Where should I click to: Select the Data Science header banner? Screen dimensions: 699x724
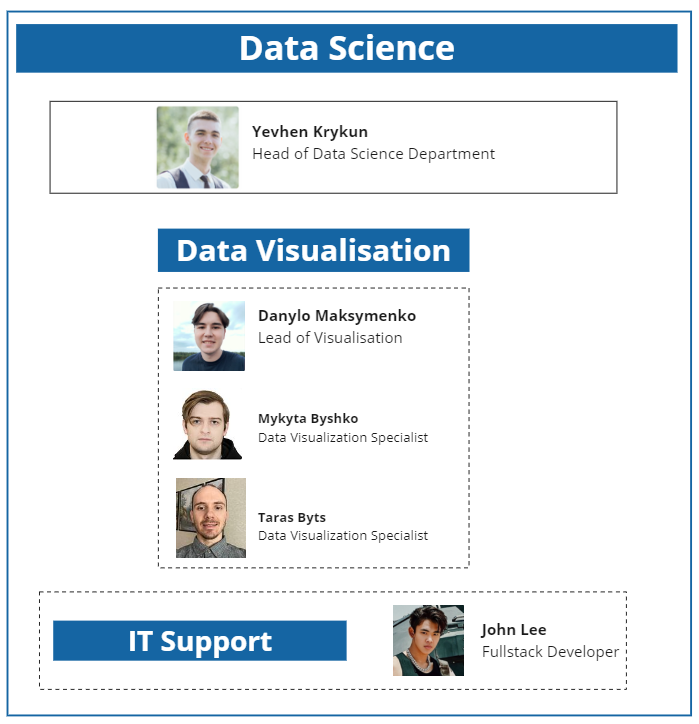click(x=346, y=48)
